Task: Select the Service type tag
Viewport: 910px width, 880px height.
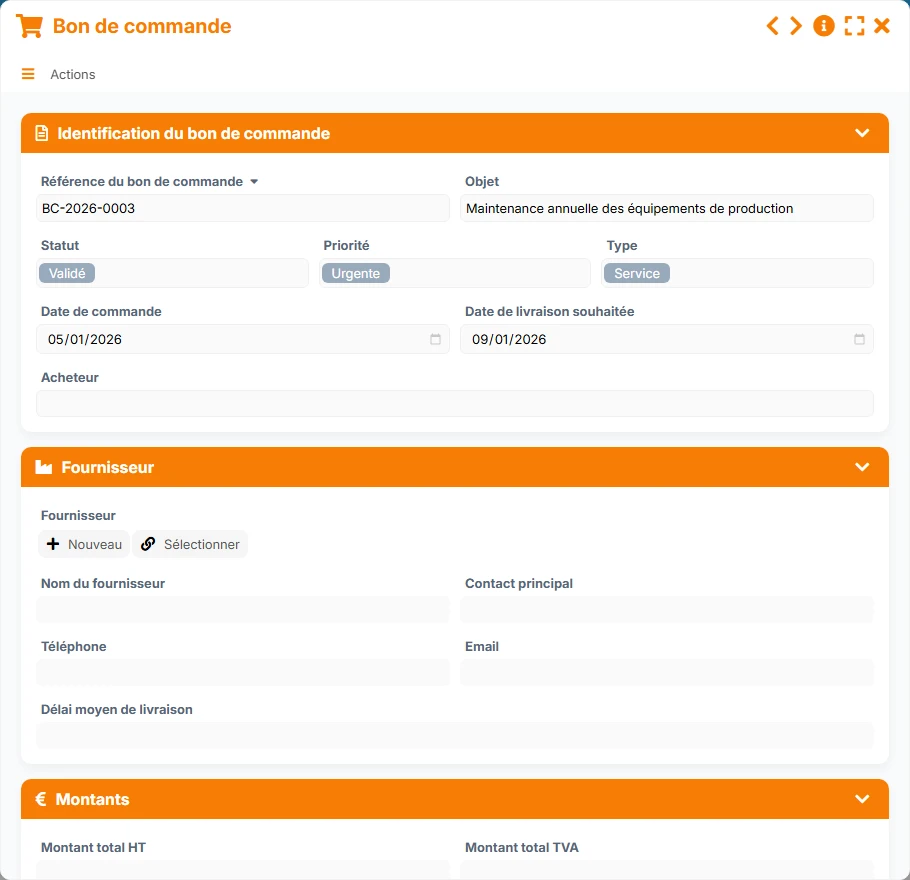Action: [637, 273]
